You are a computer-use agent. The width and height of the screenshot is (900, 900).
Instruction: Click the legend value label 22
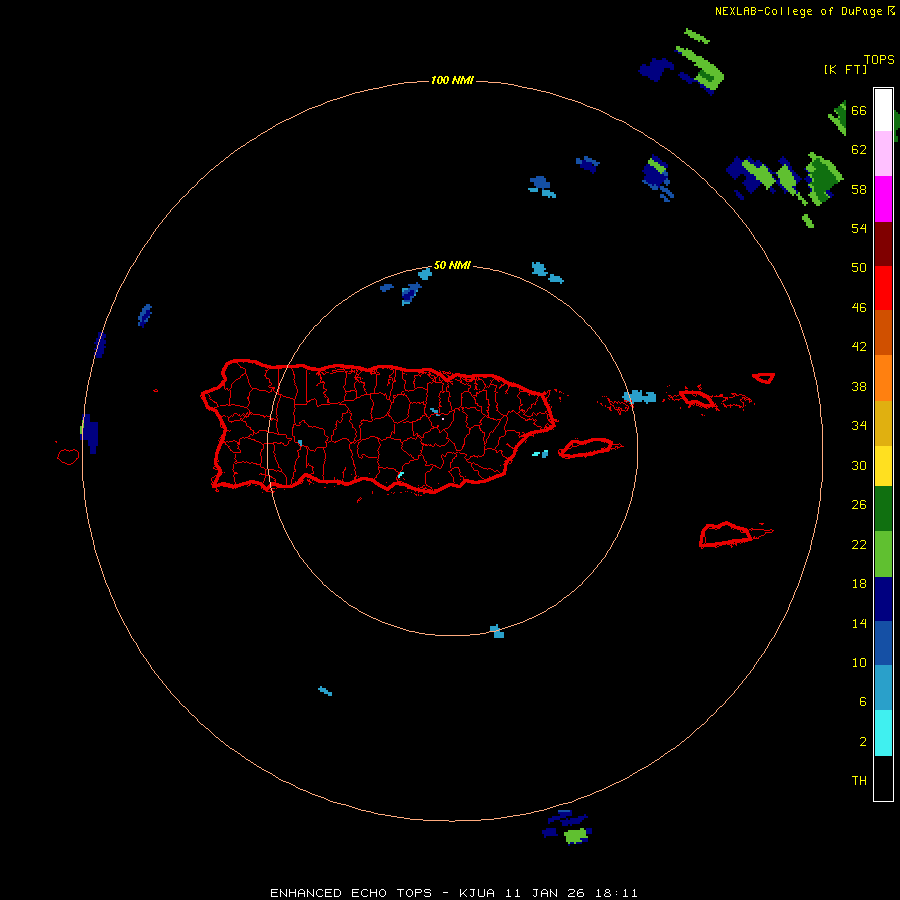tap(859, 544)
